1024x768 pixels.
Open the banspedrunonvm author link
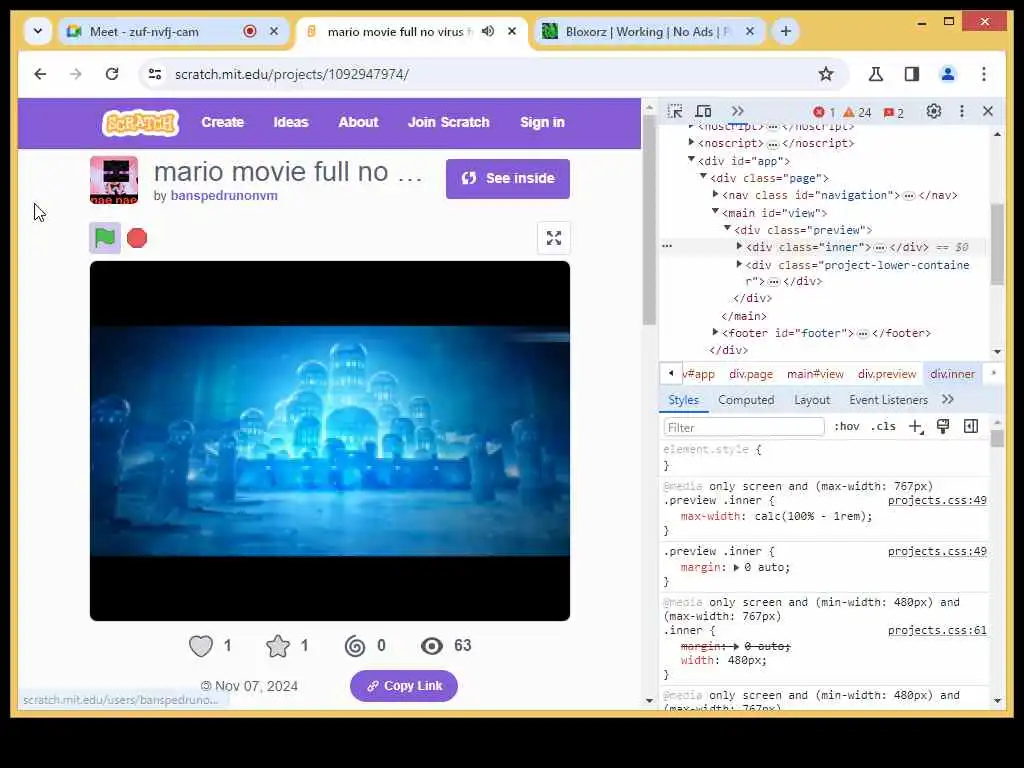[x=224, y=196]
